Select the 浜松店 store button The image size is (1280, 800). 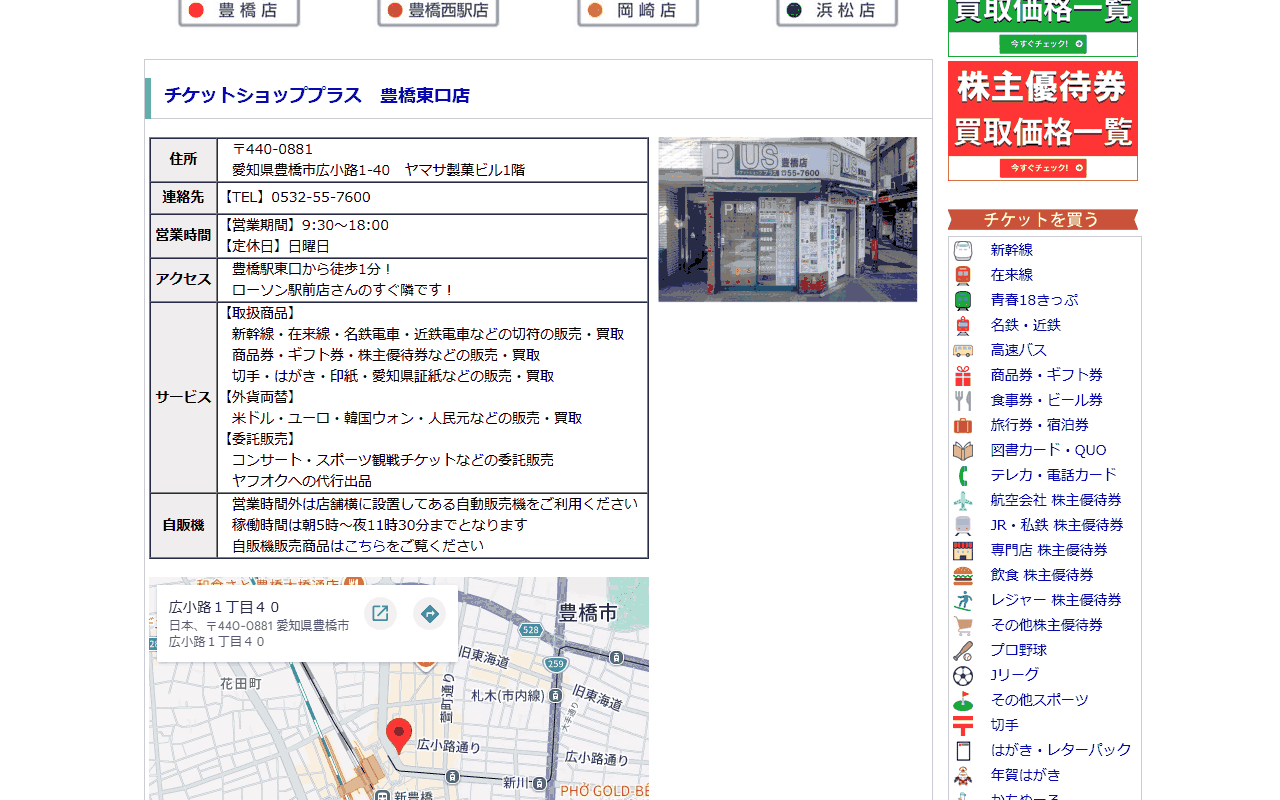pos(837,12)
